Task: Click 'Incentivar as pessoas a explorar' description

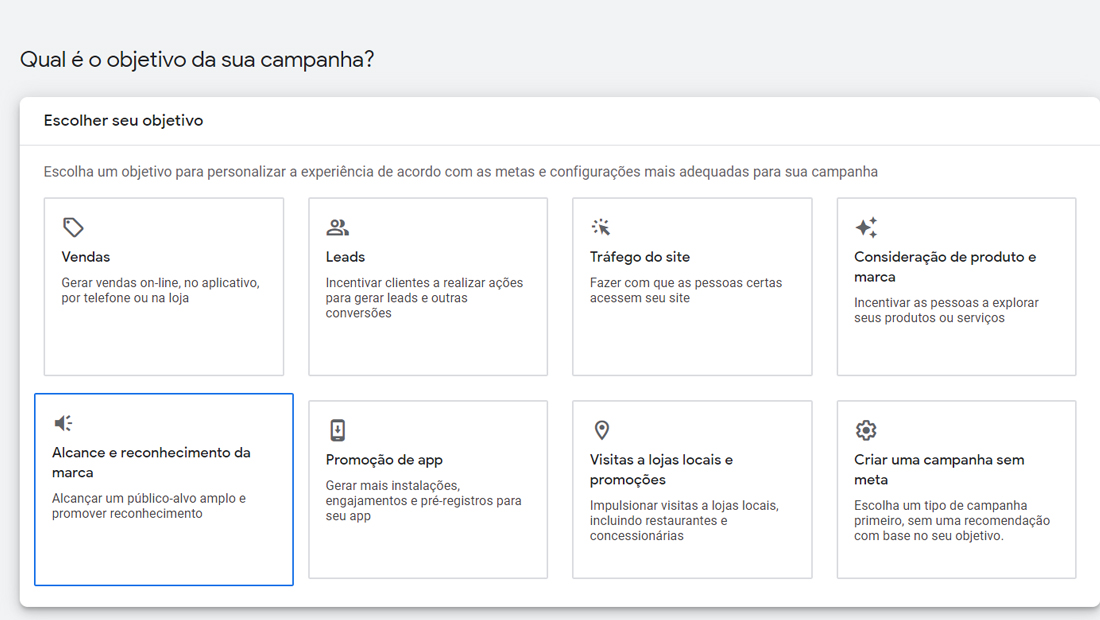Action: (946, 310)
